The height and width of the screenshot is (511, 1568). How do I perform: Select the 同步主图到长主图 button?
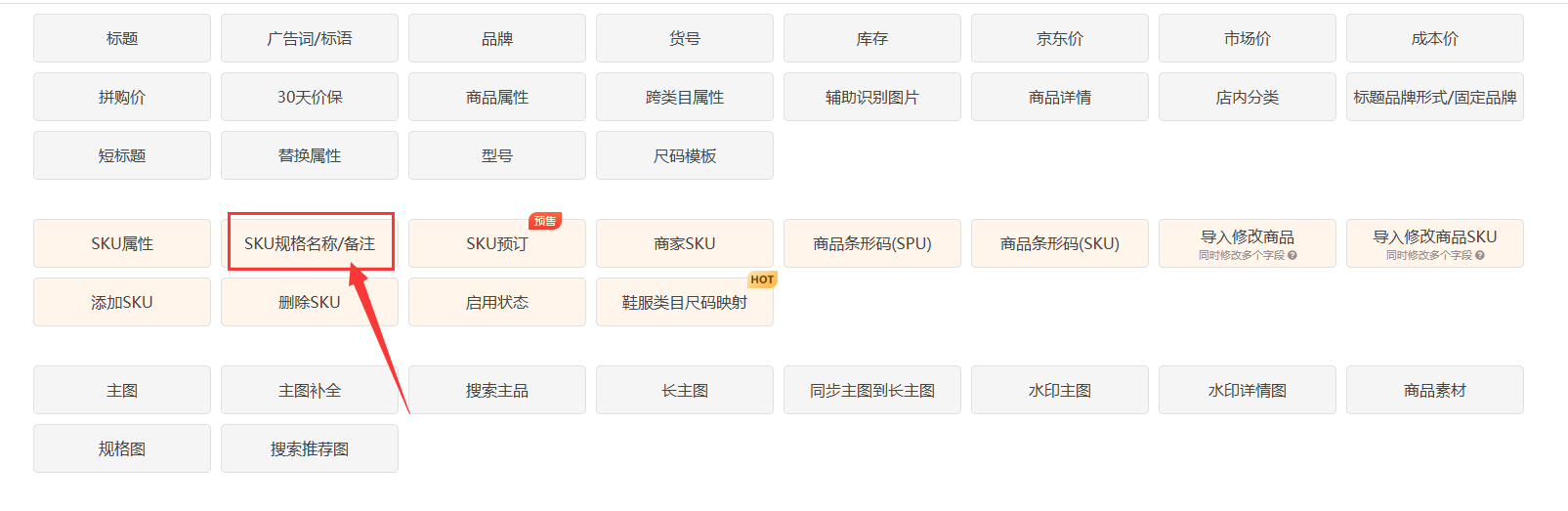point(872,390)
